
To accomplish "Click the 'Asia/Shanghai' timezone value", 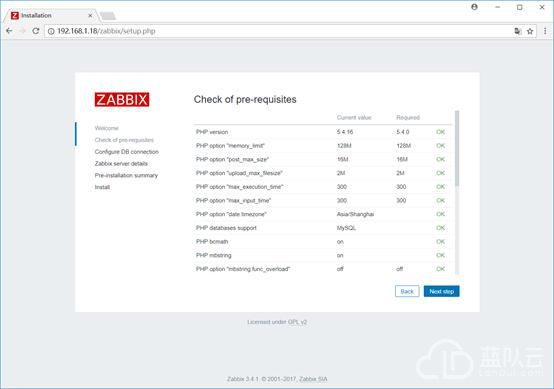I will tap(355, 214).
